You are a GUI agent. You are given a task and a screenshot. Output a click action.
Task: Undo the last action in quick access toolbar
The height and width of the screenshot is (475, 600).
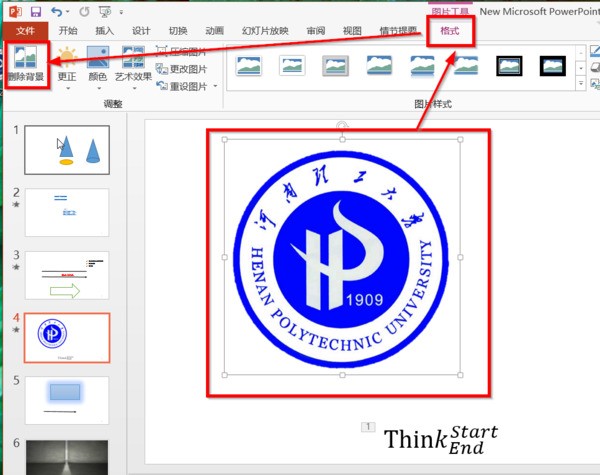tap(56, 11)
